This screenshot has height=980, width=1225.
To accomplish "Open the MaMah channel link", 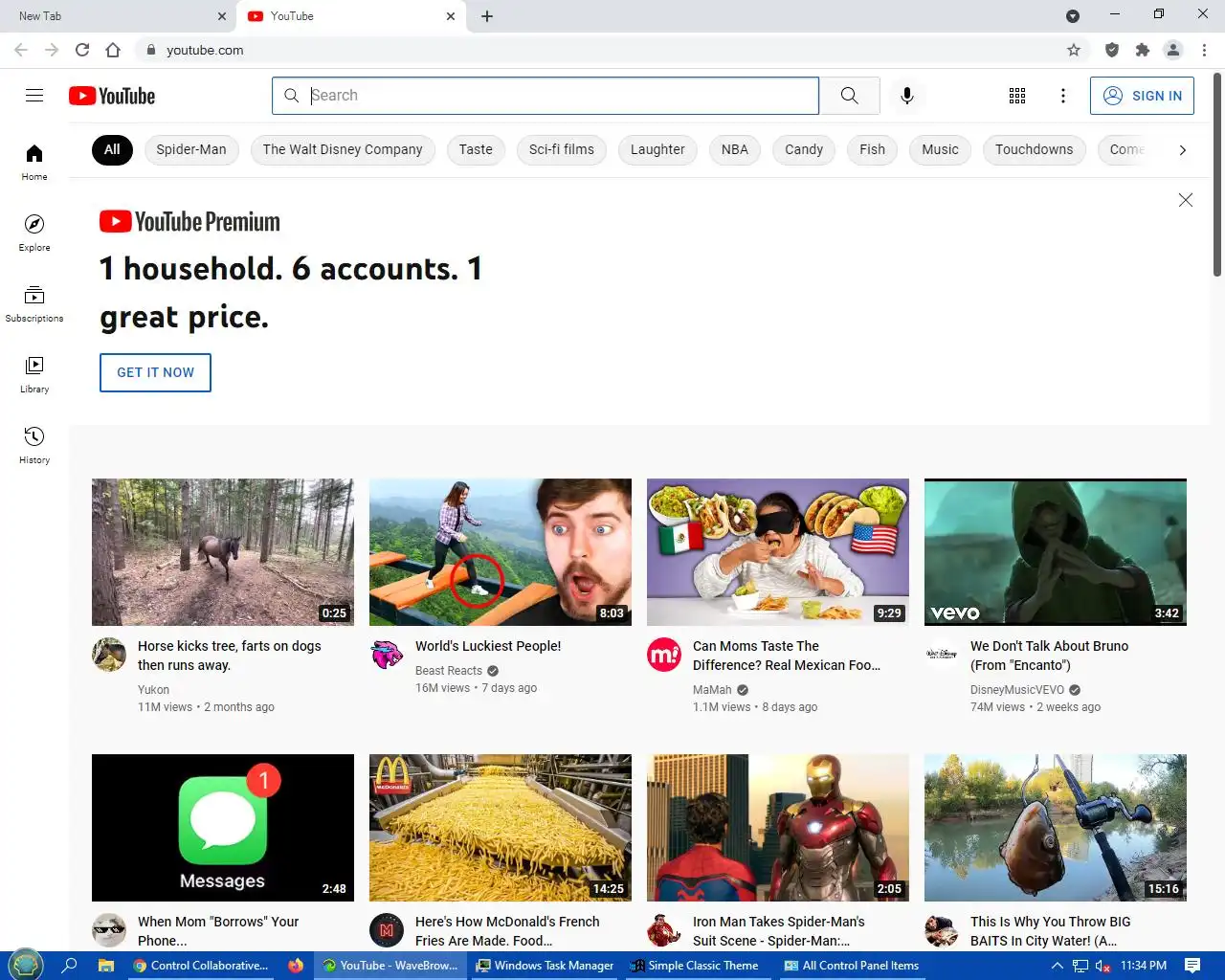I will click(x=712, y=690).
